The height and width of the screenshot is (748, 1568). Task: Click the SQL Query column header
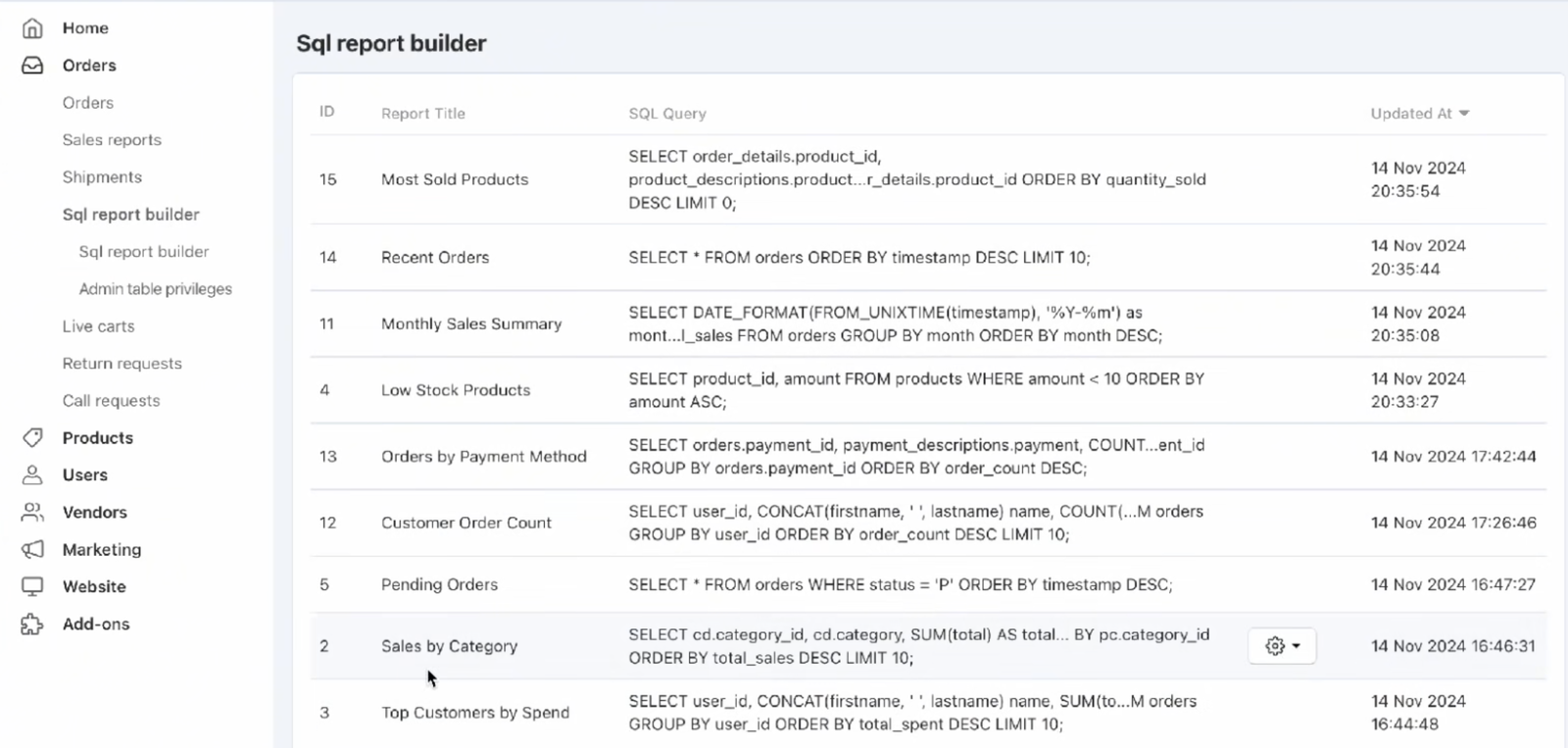pyautogui.click(x=667, y=114)
